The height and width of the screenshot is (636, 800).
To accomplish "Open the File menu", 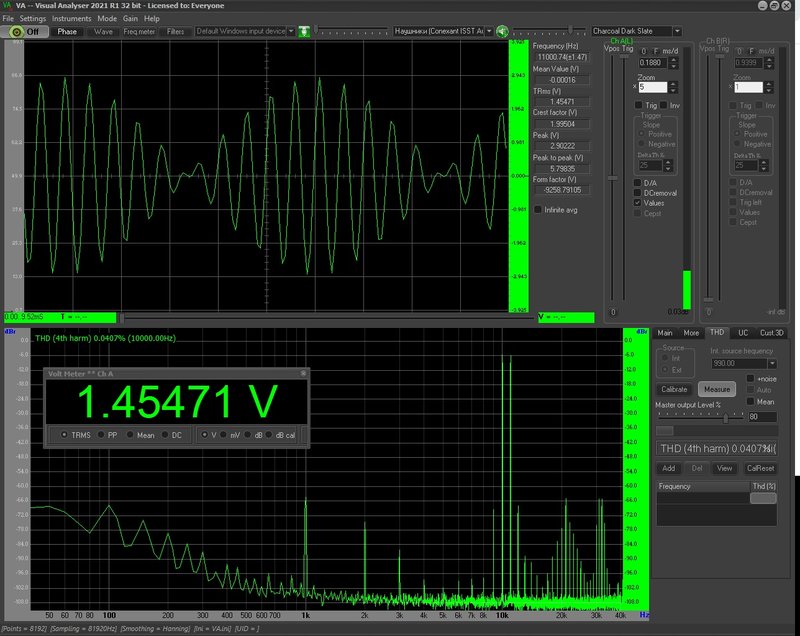I will click(x=8, y=18).
